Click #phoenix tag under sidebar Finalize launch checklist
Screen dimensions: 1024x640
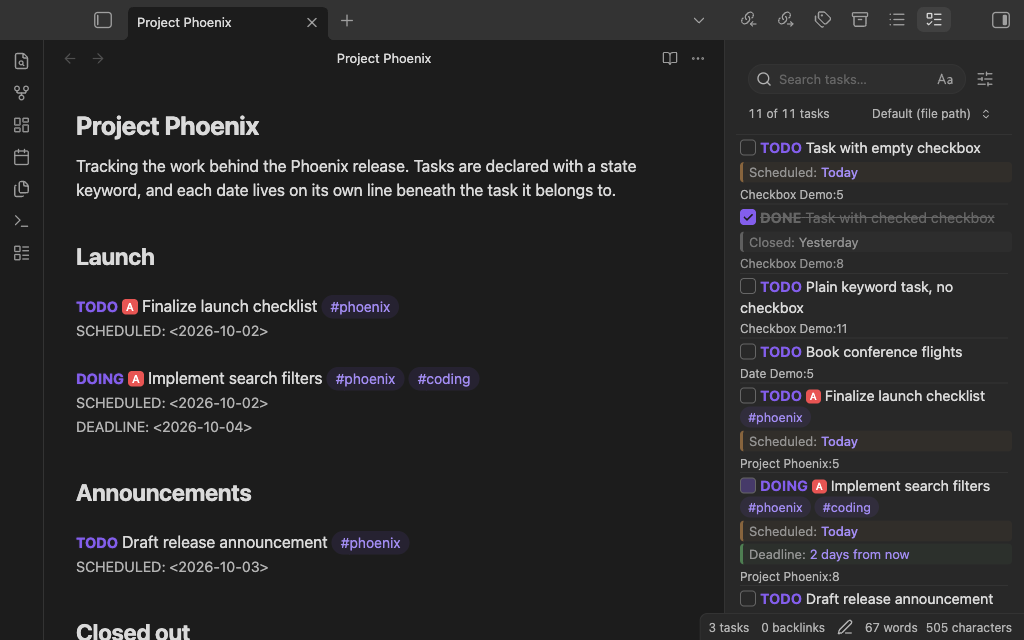(775, 417)
